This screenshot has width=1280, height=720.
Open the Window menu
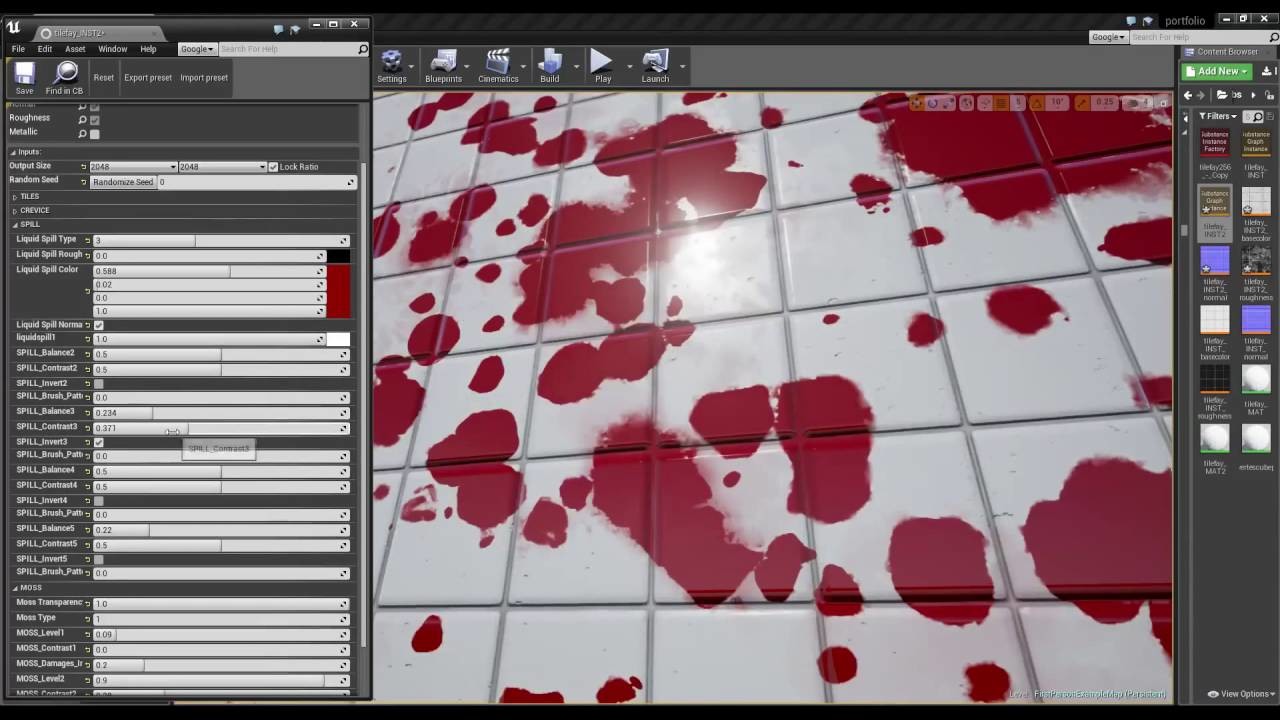point(112,48)
